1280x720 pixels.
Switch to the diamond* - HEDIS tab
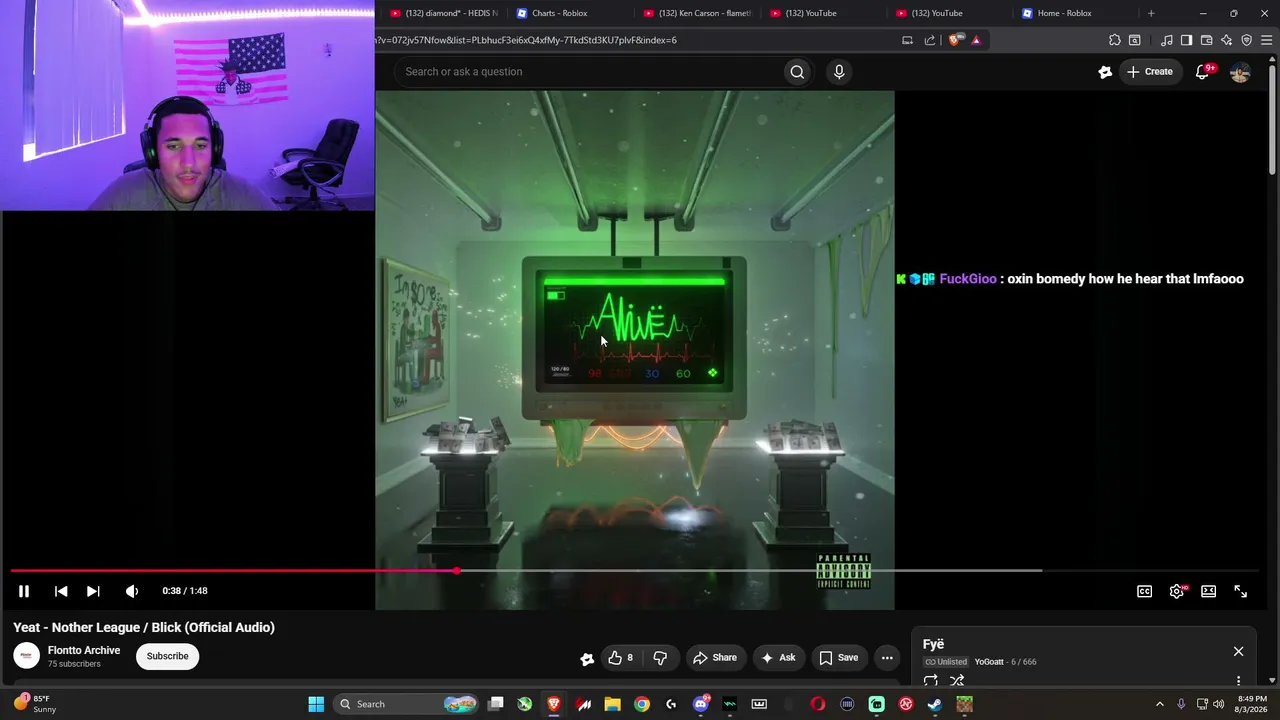[443, 13]
